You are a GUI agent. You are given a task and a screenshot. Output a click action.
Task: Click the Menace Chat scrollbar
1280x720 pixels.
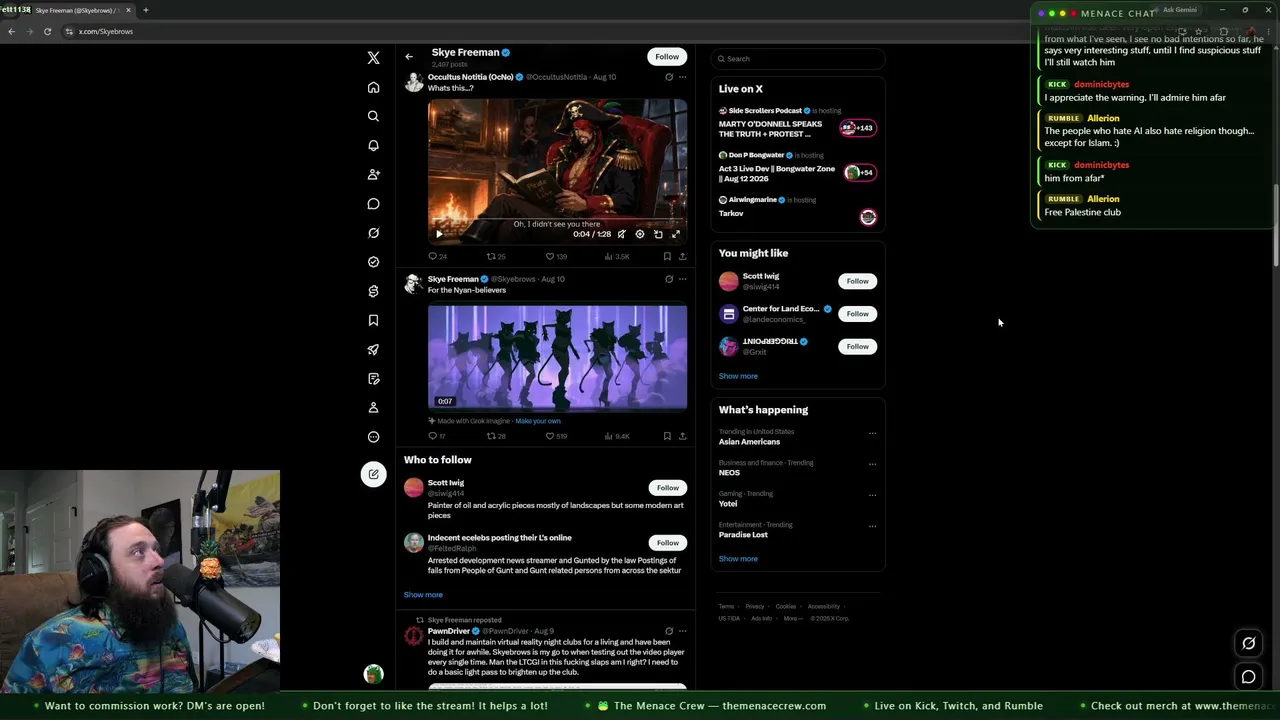[1275, 225]
